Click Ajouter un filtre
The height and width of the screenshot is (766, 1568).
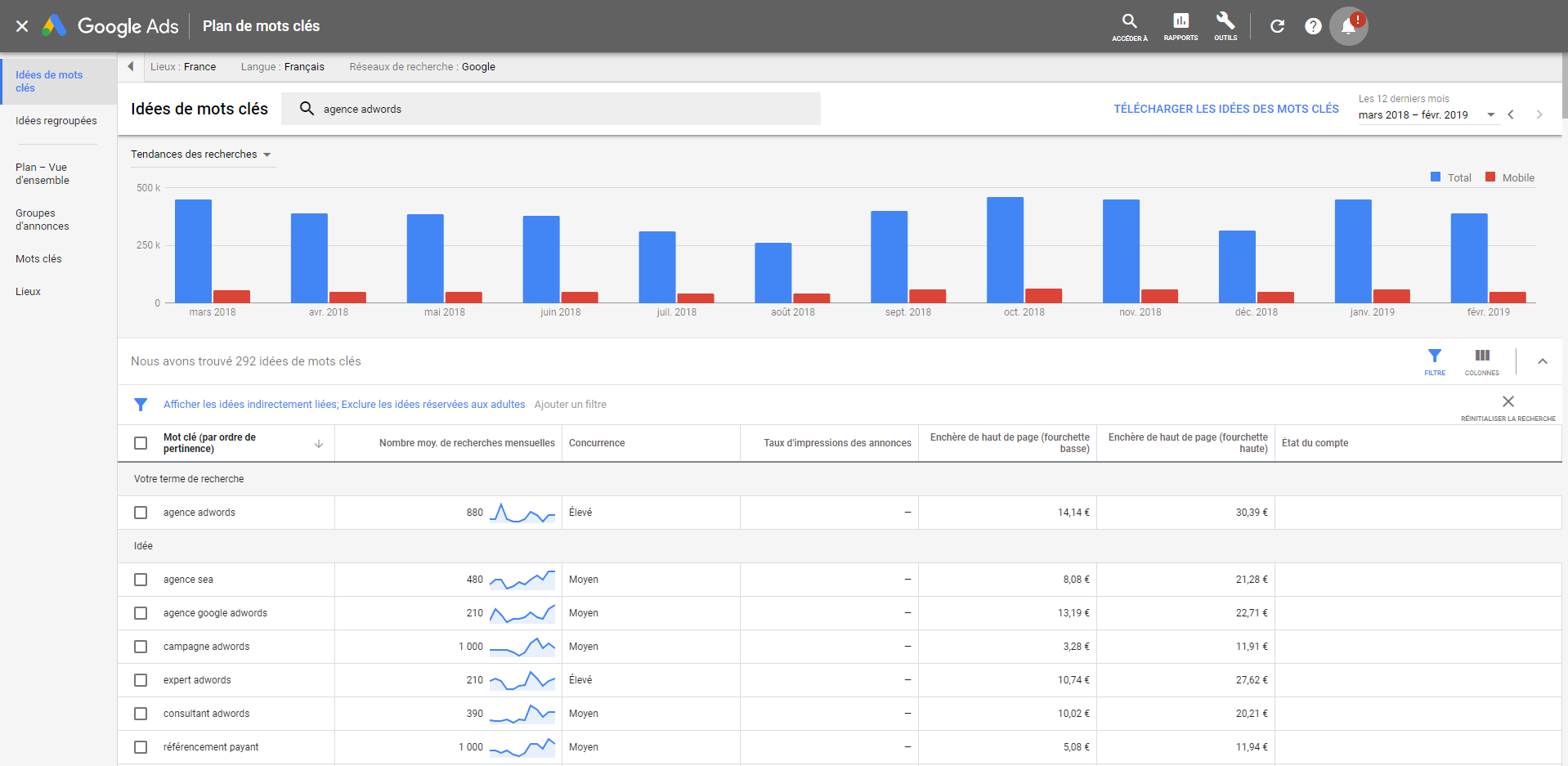pyautogui.click(x=571, y=405)
